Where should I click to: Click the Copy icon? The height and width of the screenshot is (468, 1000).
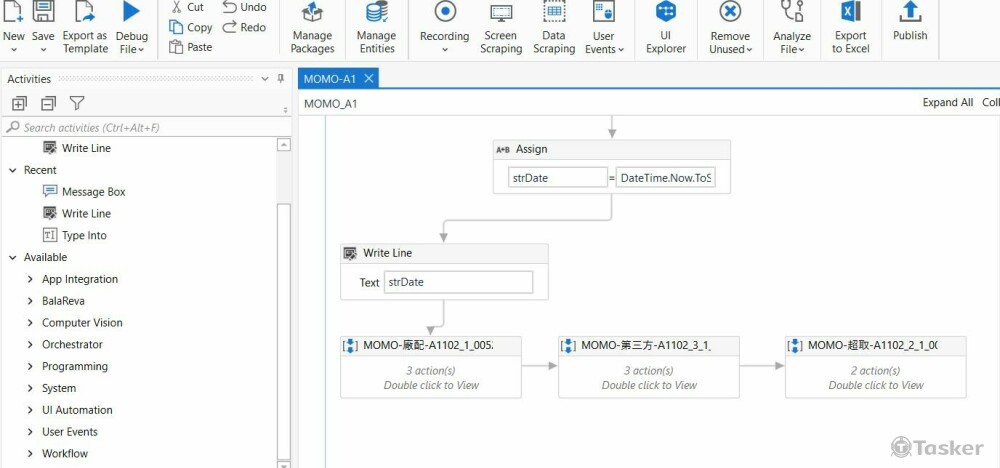[176, 27]
